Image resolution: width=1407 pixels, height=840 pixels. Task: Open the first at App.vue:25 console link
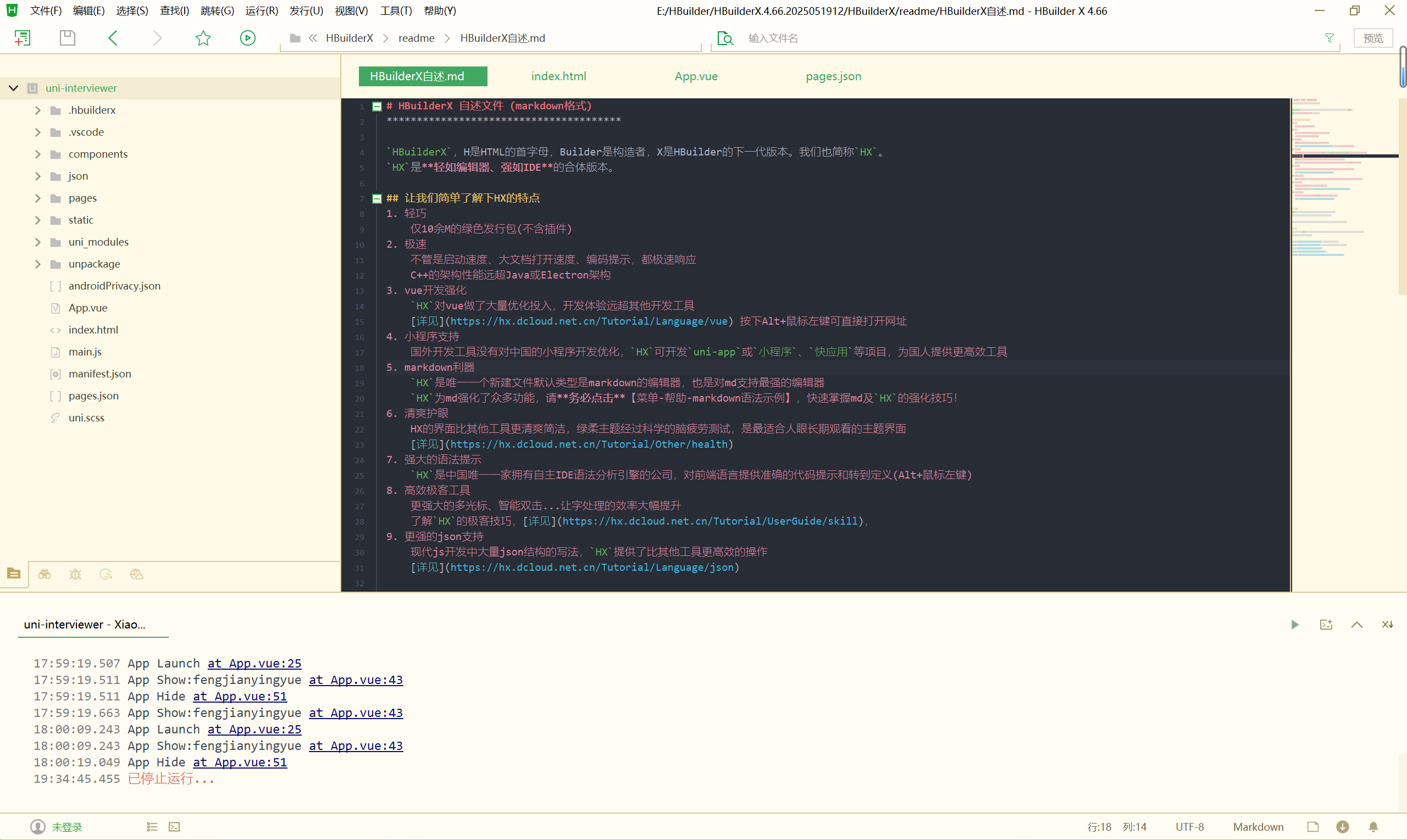coord(254,664)
